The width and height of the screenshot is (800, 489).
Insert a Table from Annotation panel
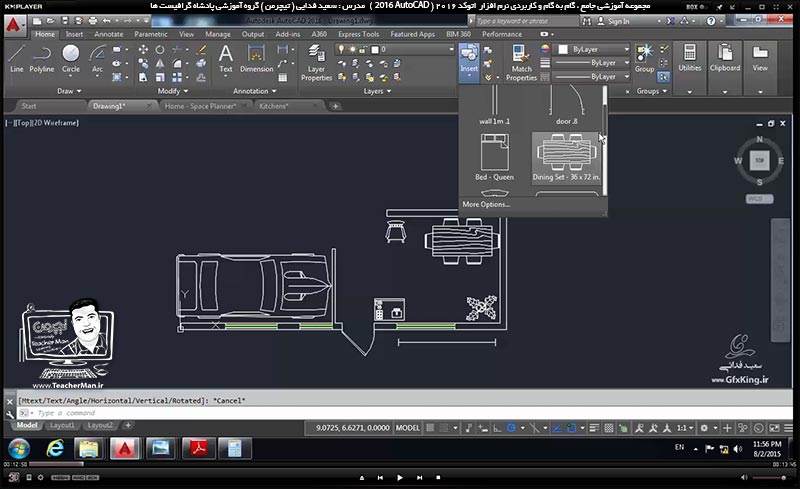283,78
